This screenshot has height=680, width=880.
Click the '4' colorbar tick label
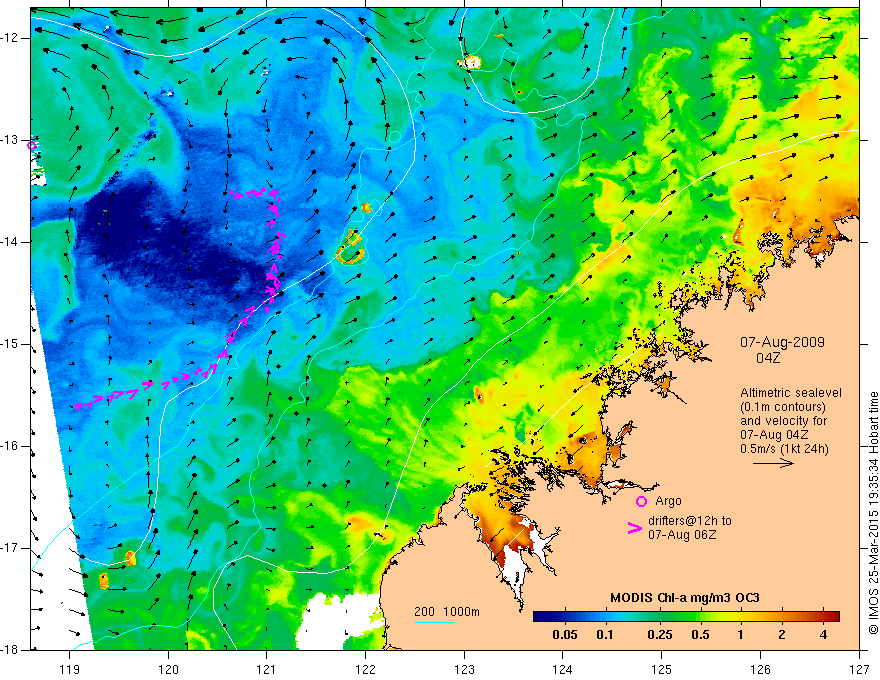[x=823, y=635]
